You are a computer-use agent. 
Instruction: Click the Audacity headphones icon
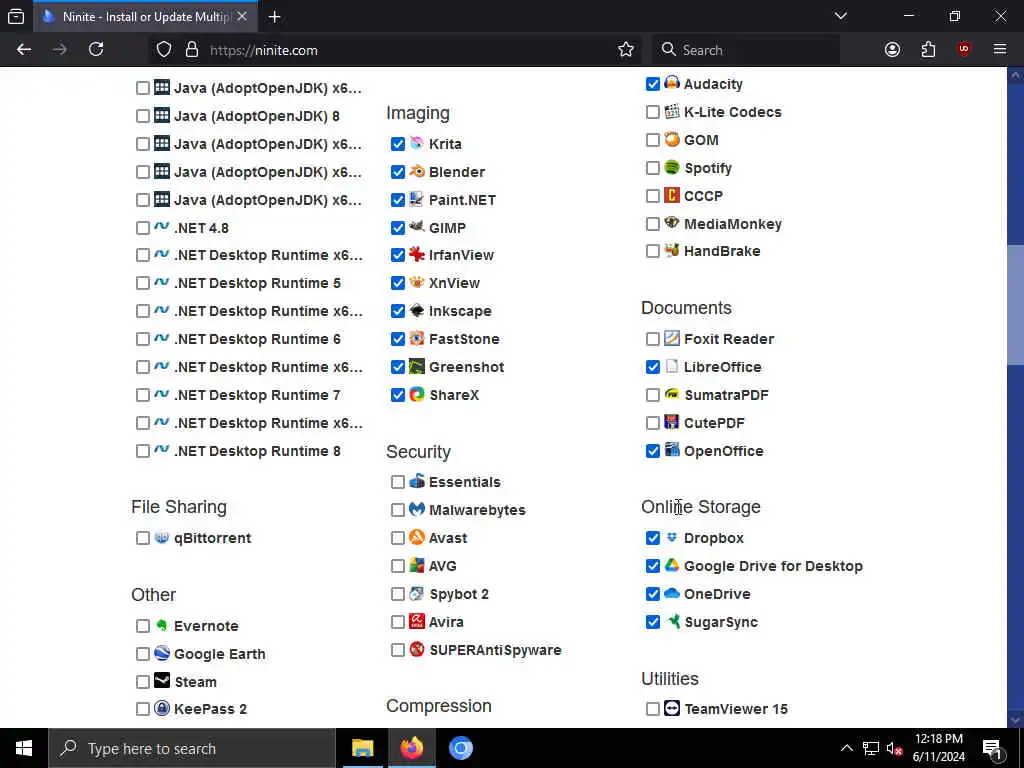tap(671, 83)
